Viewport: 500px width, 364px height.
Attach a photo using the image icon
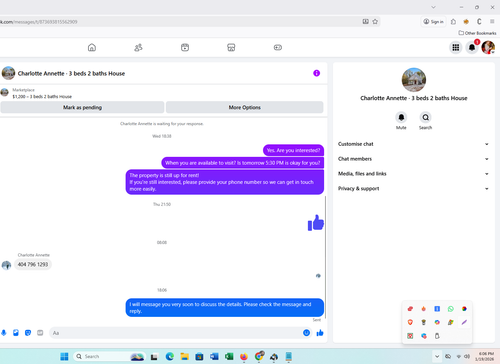(x=16, y=333)
